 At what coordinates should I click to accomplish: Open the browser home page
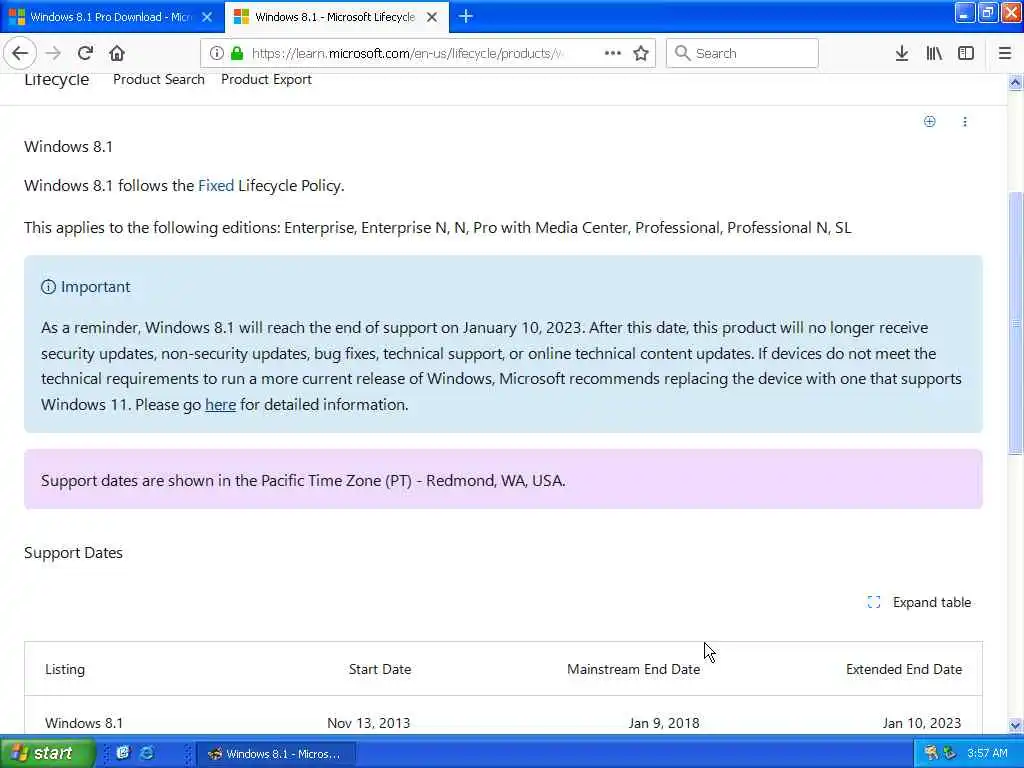coord(117,53)
